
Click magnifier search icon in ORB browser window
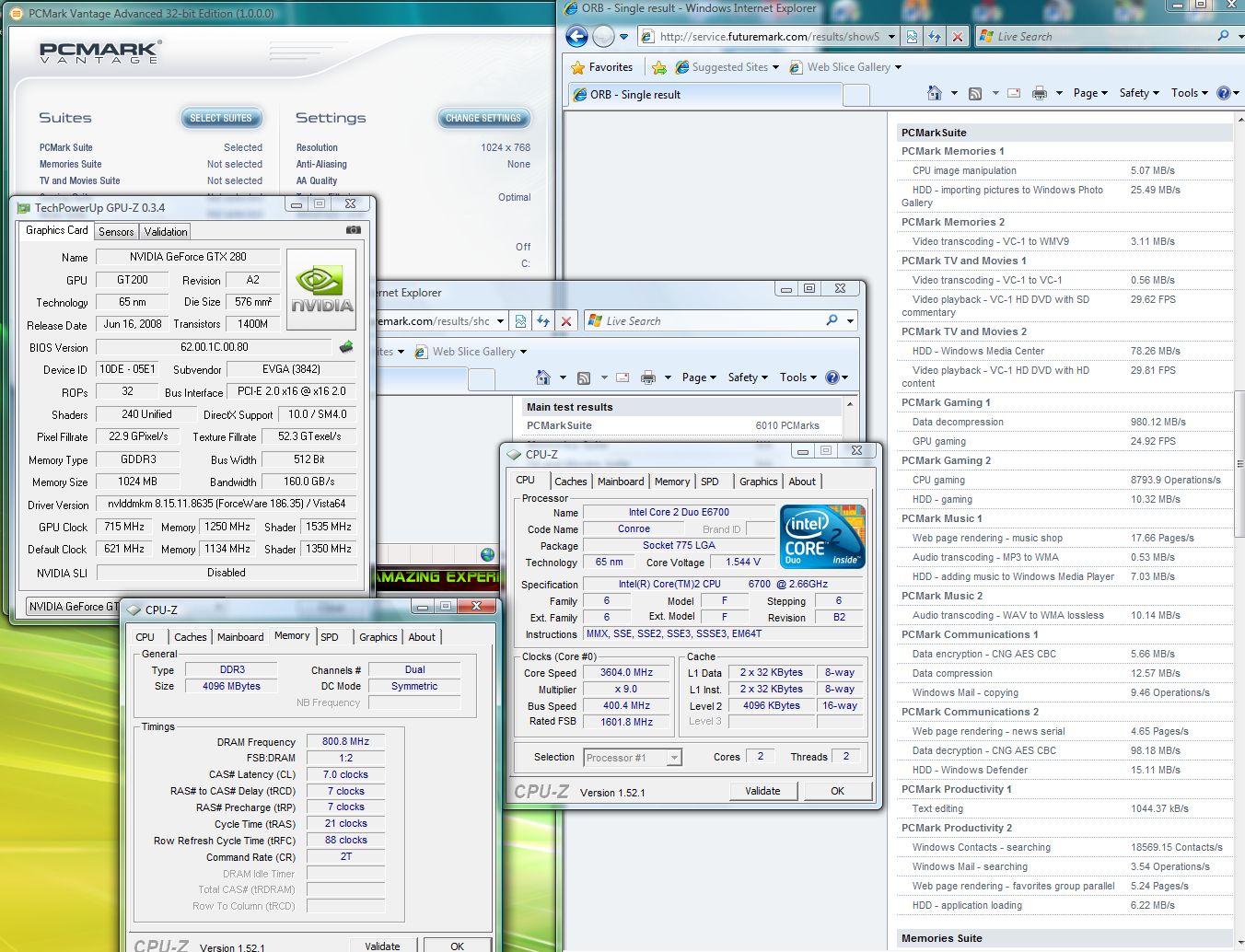coord(1224,36)
